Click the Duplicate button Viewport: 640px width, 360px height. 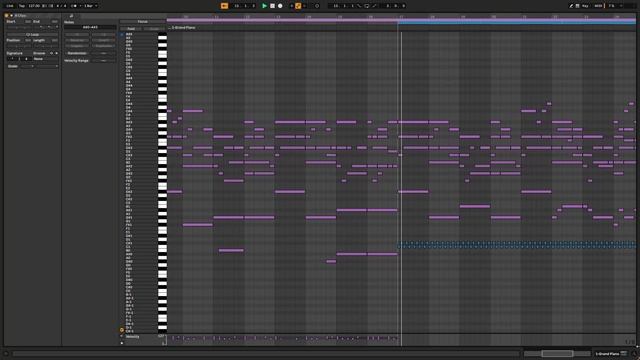[x=103, y=46]
